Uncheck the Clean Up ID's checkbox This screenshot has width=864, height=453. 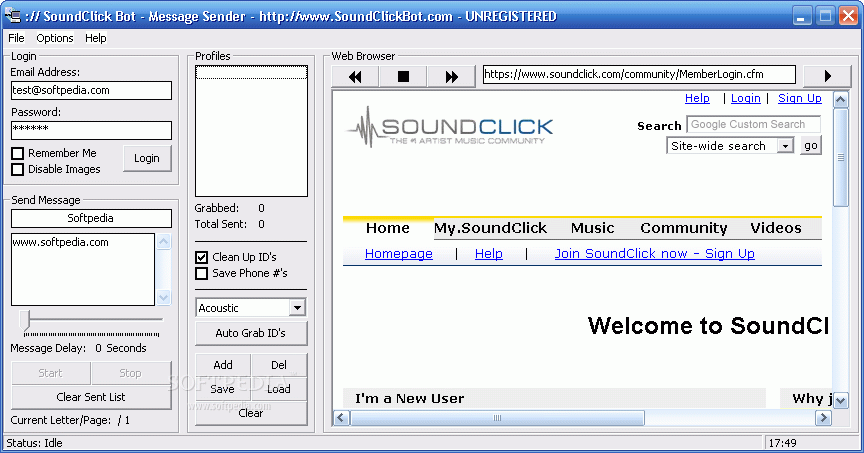(x=202, y=257)
